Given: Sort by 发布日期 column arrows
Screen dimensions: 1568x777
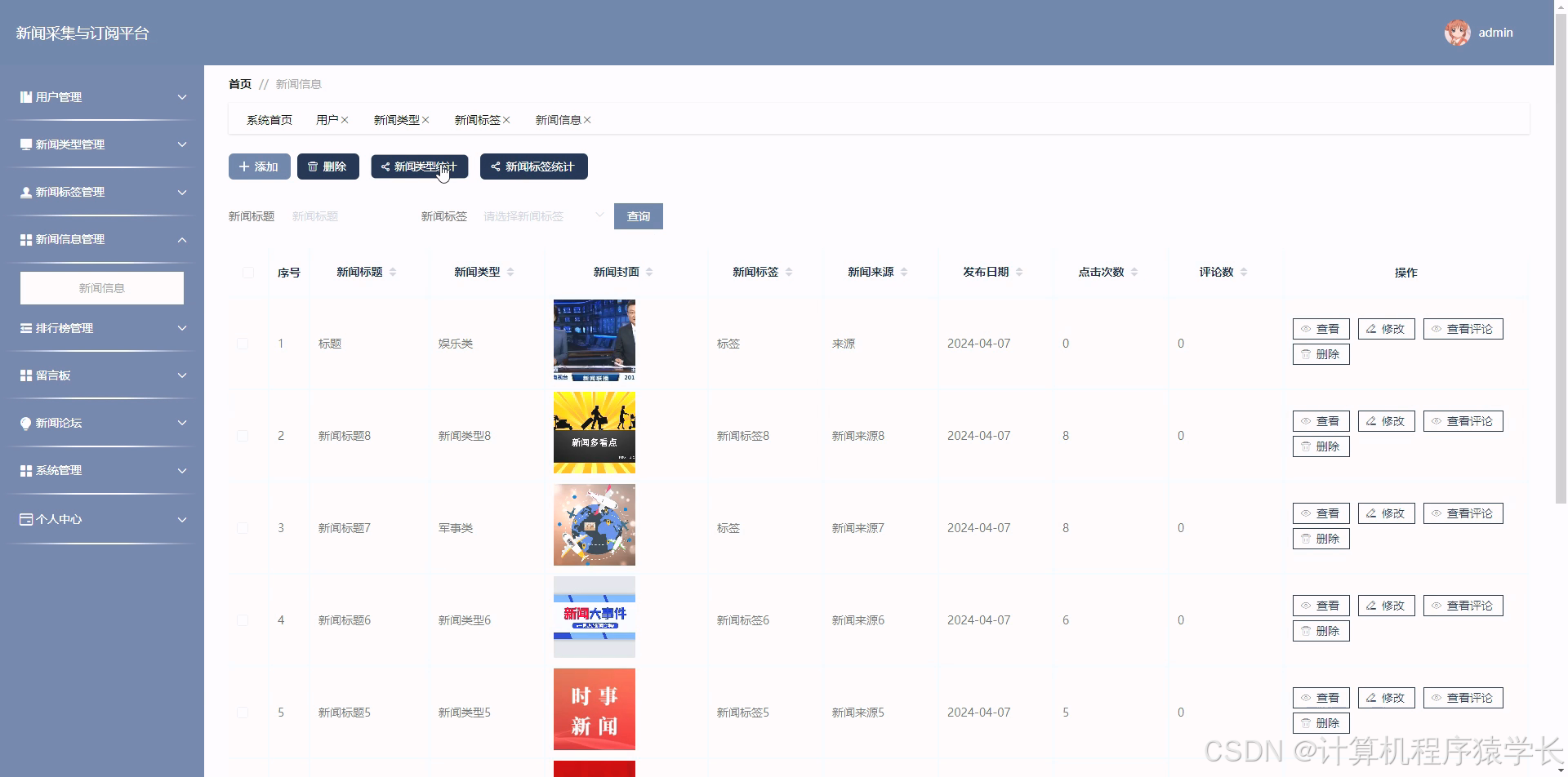Looking at the screenshot, I should (x=1019, y=272).
